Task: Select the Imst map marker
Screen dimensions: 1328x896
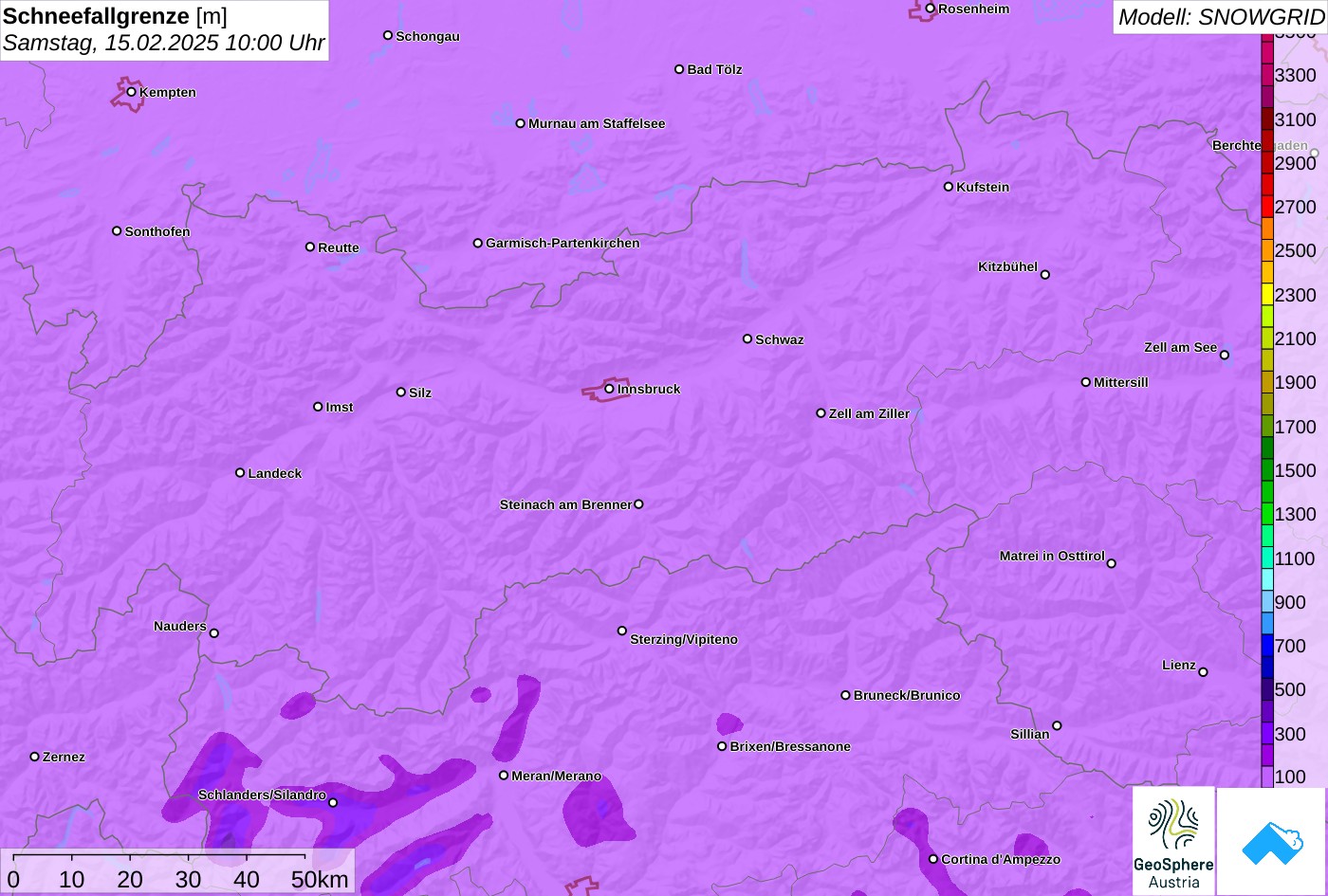Action: click(x=318, y=407)
